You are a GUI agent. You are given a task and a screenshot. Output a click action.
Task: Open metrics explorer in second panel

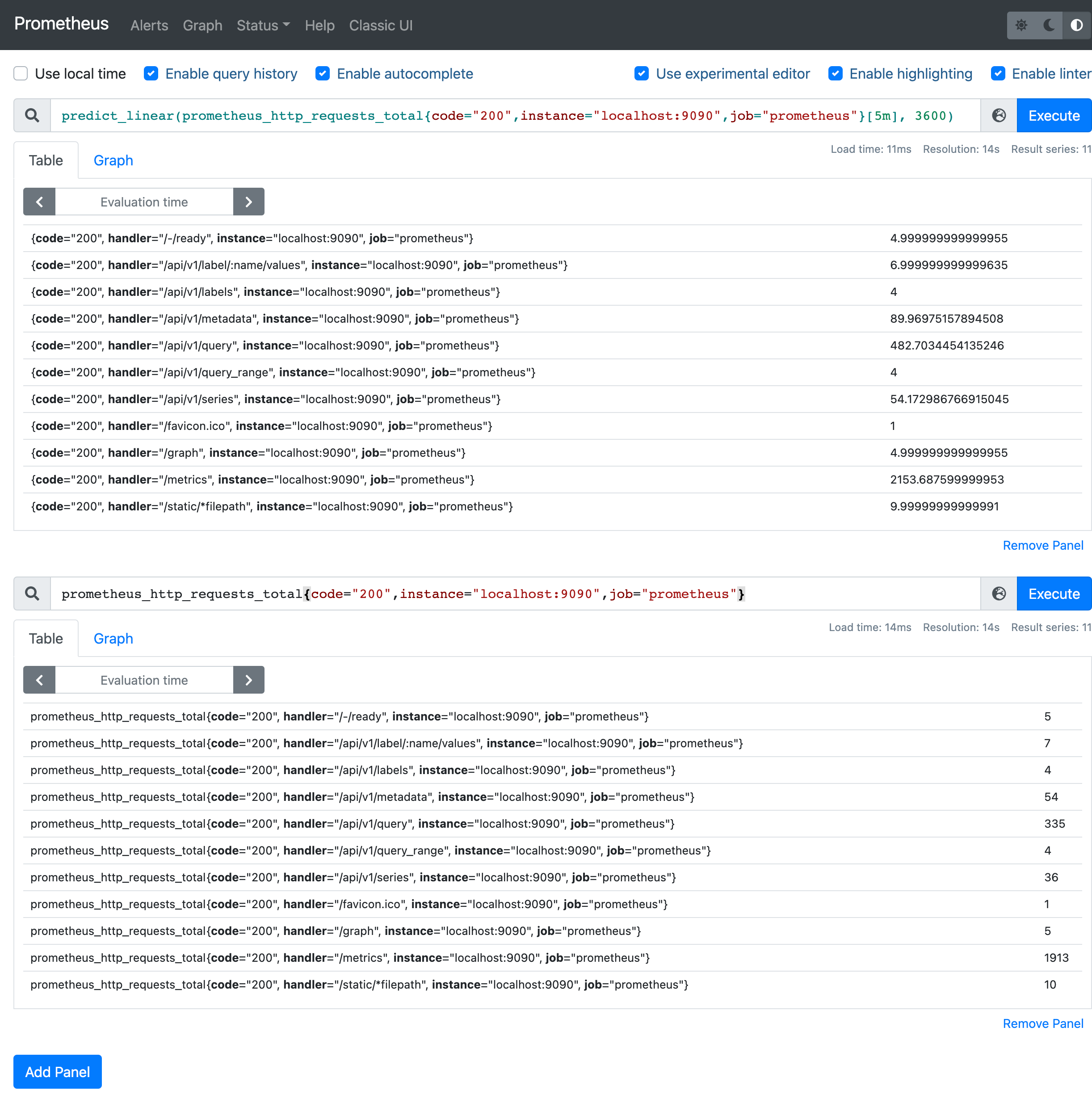[x=998, y=594]
